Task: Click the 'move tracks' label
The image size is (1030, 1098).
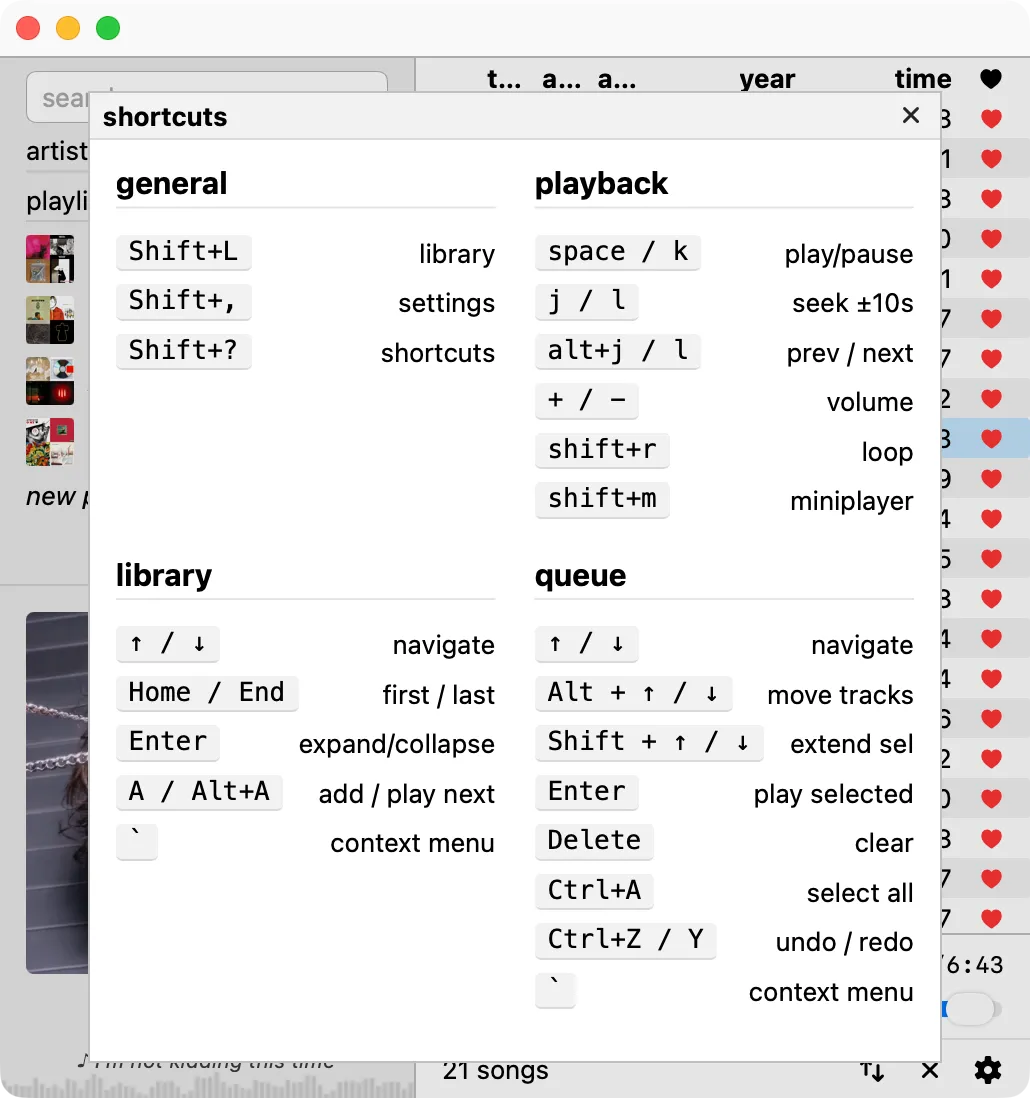Action: click(840, 695)
